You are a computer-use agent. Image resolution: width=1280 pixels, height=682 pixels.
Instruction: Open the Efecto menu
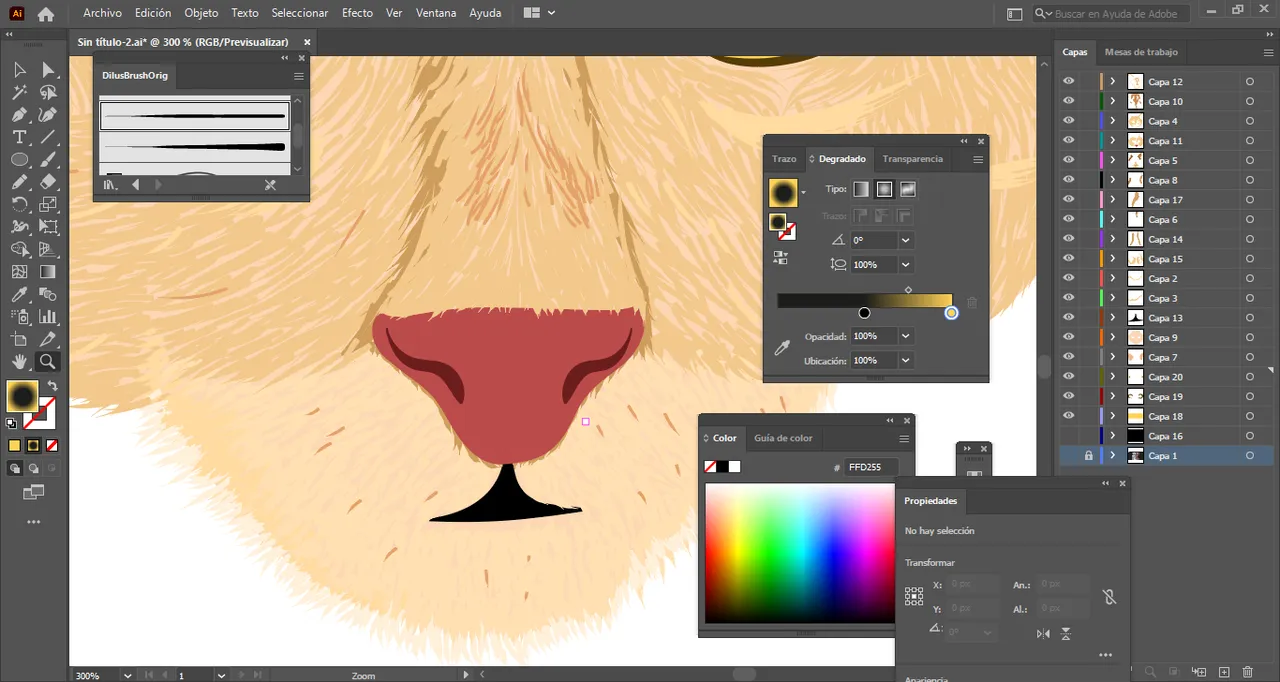click(x=357, y=13)
